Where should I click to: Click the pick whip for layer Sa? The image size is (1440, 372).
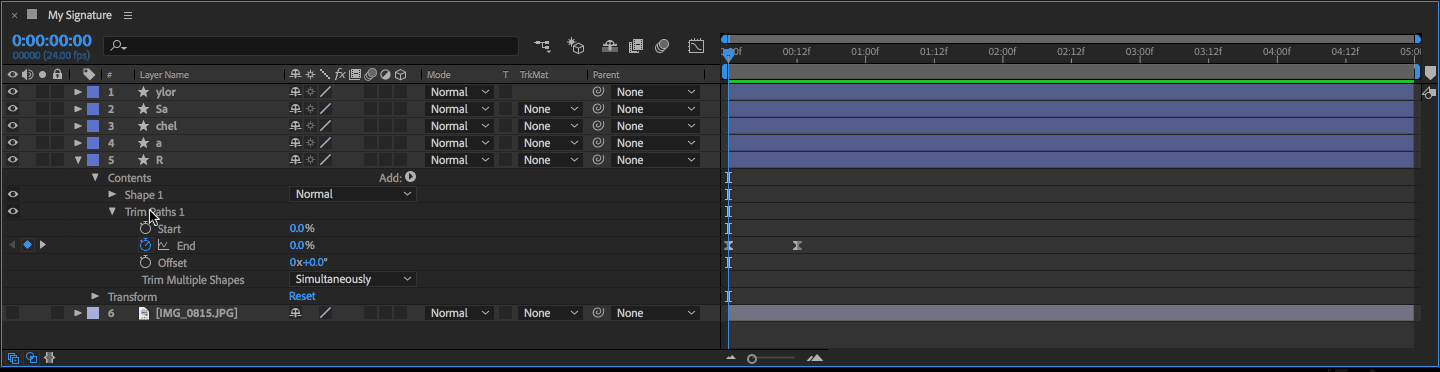coord(599,109)
